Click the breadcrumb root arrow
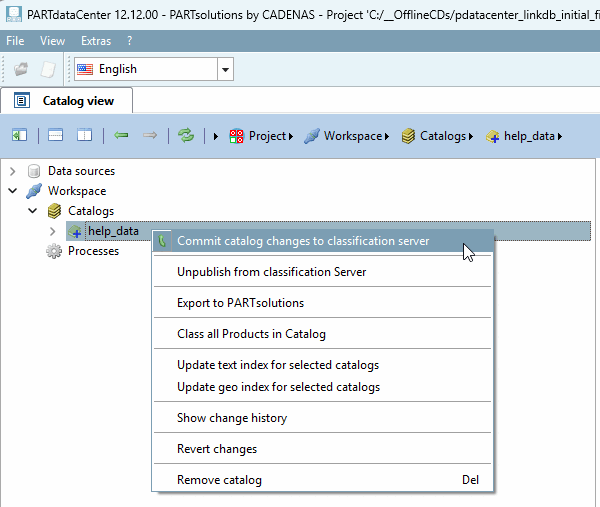Image resolution: width=600 pixels, height=507 pixels. (215, 136)
